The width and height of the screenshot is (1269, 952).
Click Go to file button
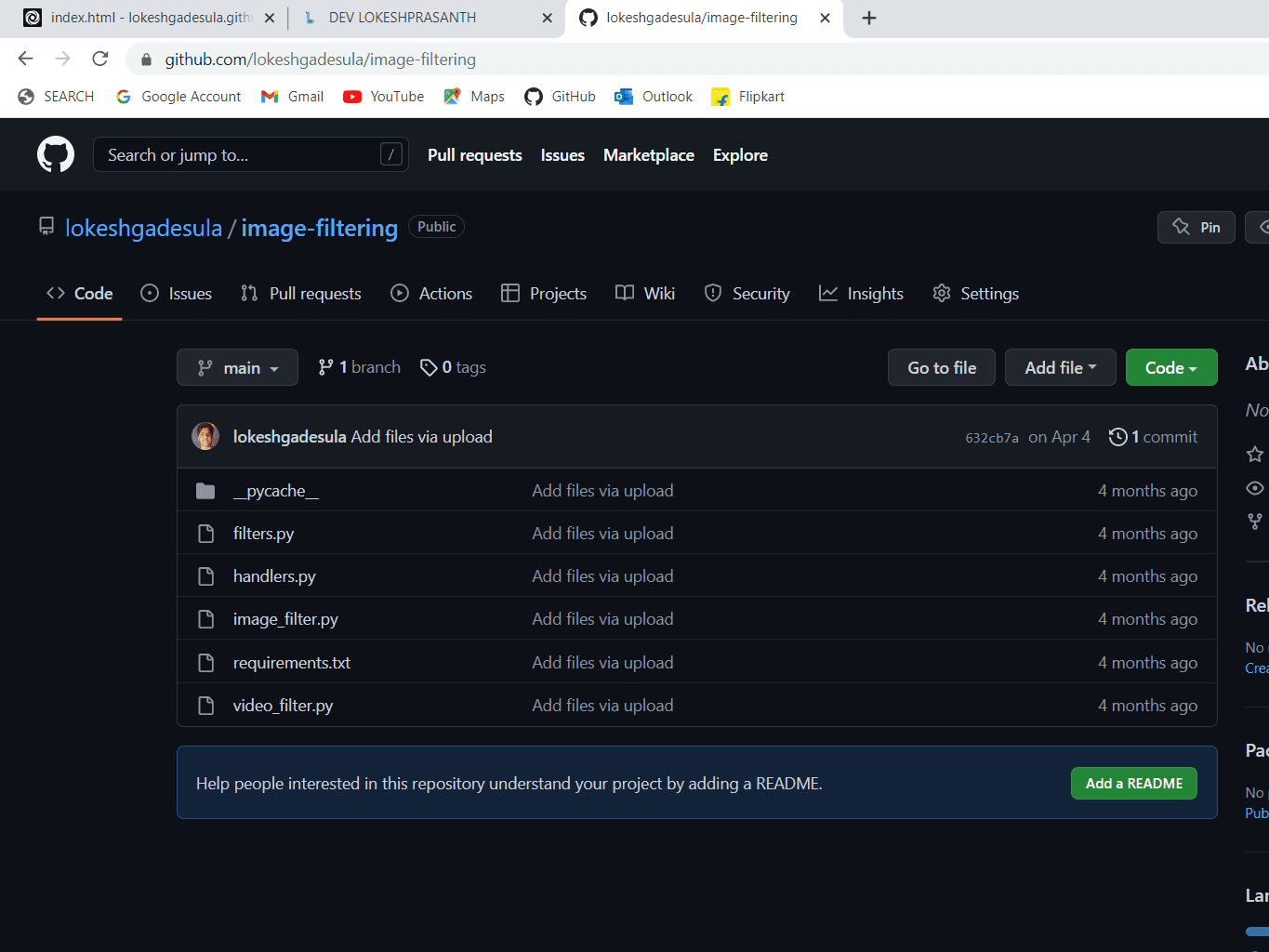click(x=942, y=367)
